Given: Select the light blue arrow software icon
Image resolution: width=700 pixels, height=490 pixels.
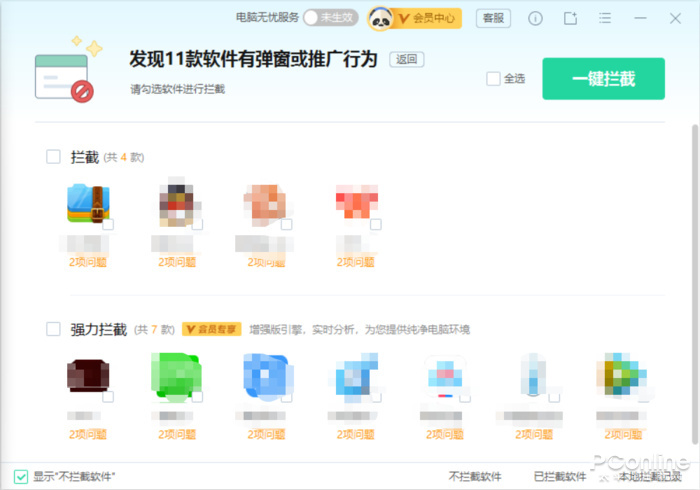Looking at the screenshot, I should point(356,375).
